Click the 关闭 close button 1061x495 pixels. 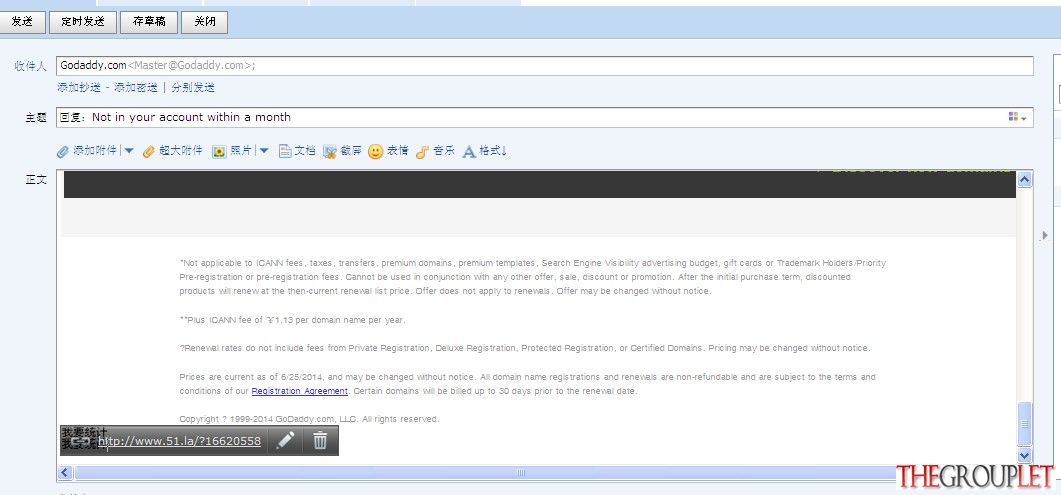(x=204, y=22)
